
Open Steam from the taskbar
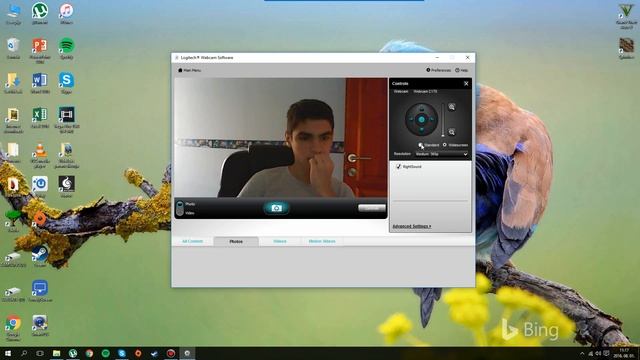(x=154, y=353)
